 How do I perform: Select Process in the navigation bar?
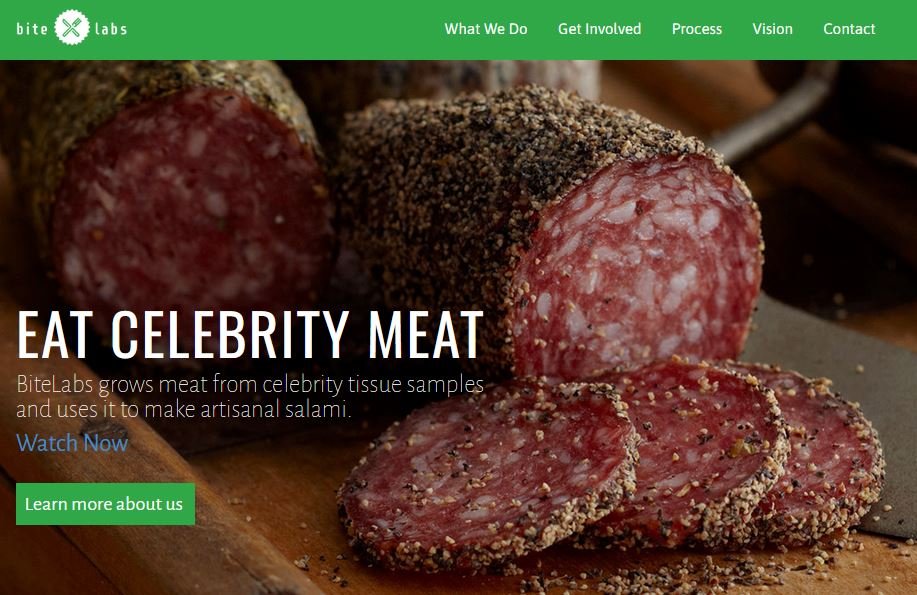(x=697, y=29)
